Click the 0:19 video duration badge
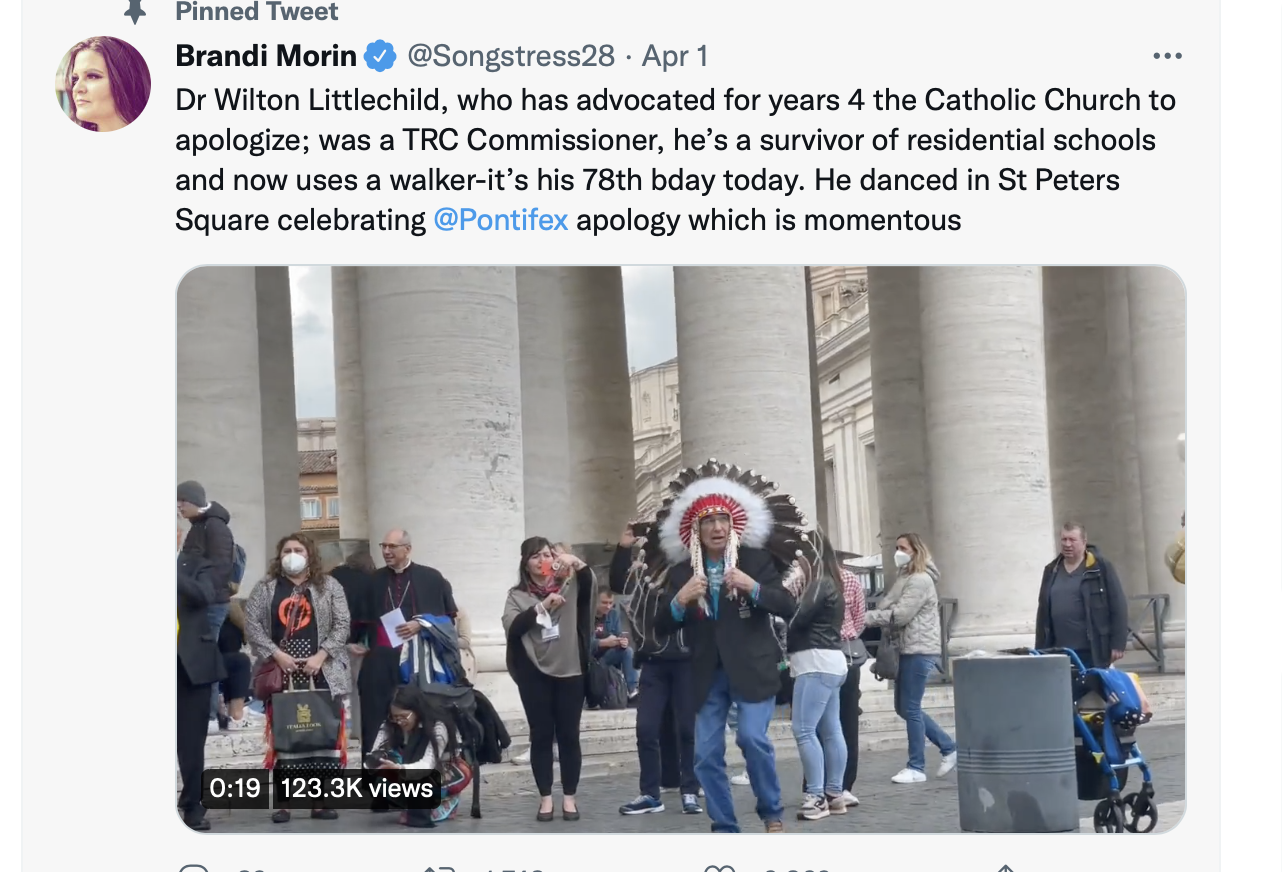The width and height of the screenshot is (1282, 872). (235, 788)
